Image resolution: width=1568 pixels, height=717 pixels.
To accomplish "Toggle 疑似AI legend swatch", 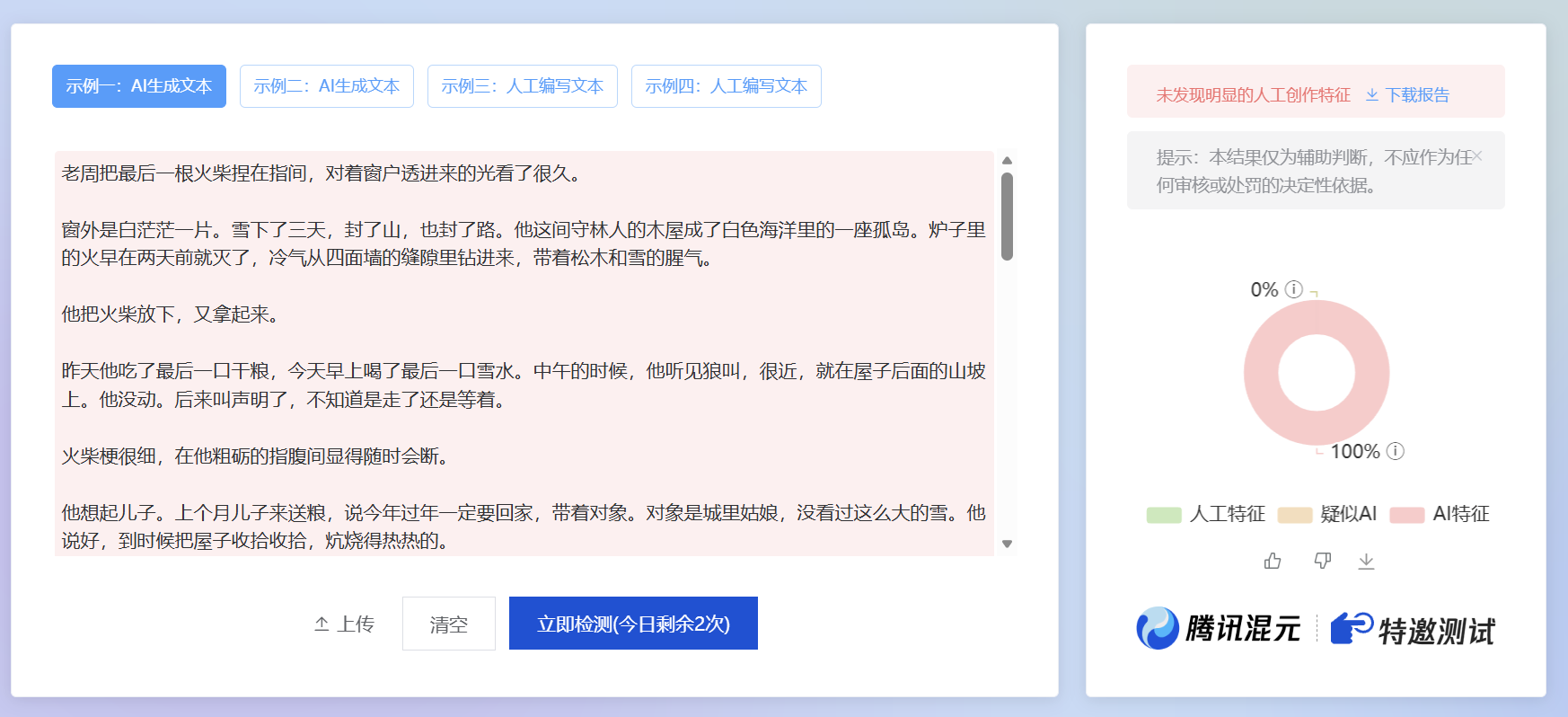I will click(1295, 515).
